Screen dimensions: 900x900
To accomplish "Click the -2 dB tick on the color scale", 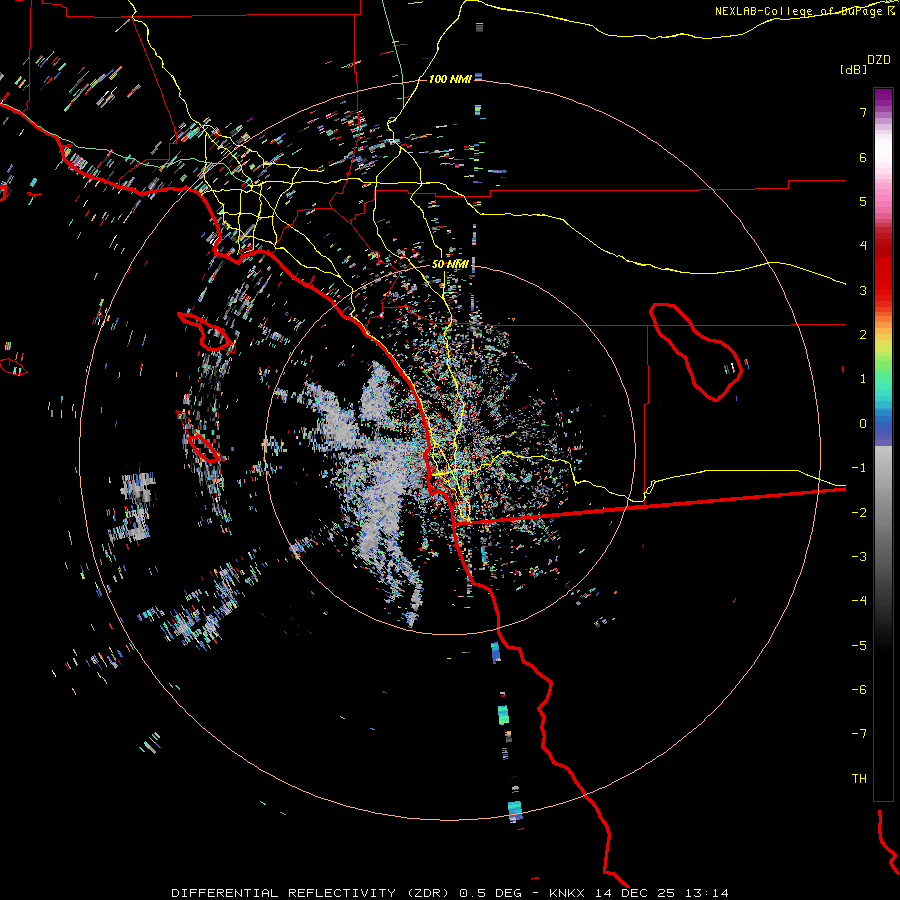I will [x=859, y=513].
